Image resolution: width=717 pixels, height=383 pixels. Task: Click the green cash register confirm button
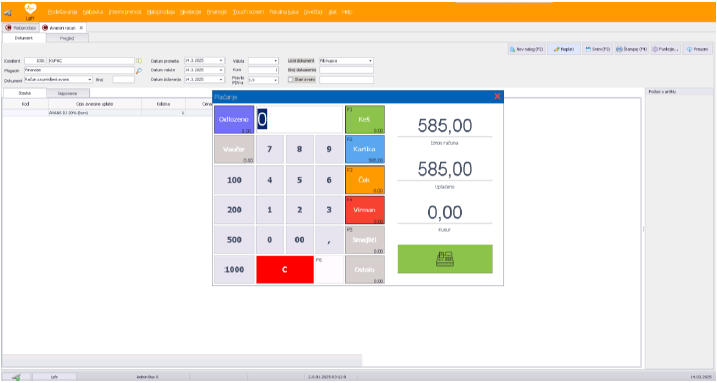(445, 259)
